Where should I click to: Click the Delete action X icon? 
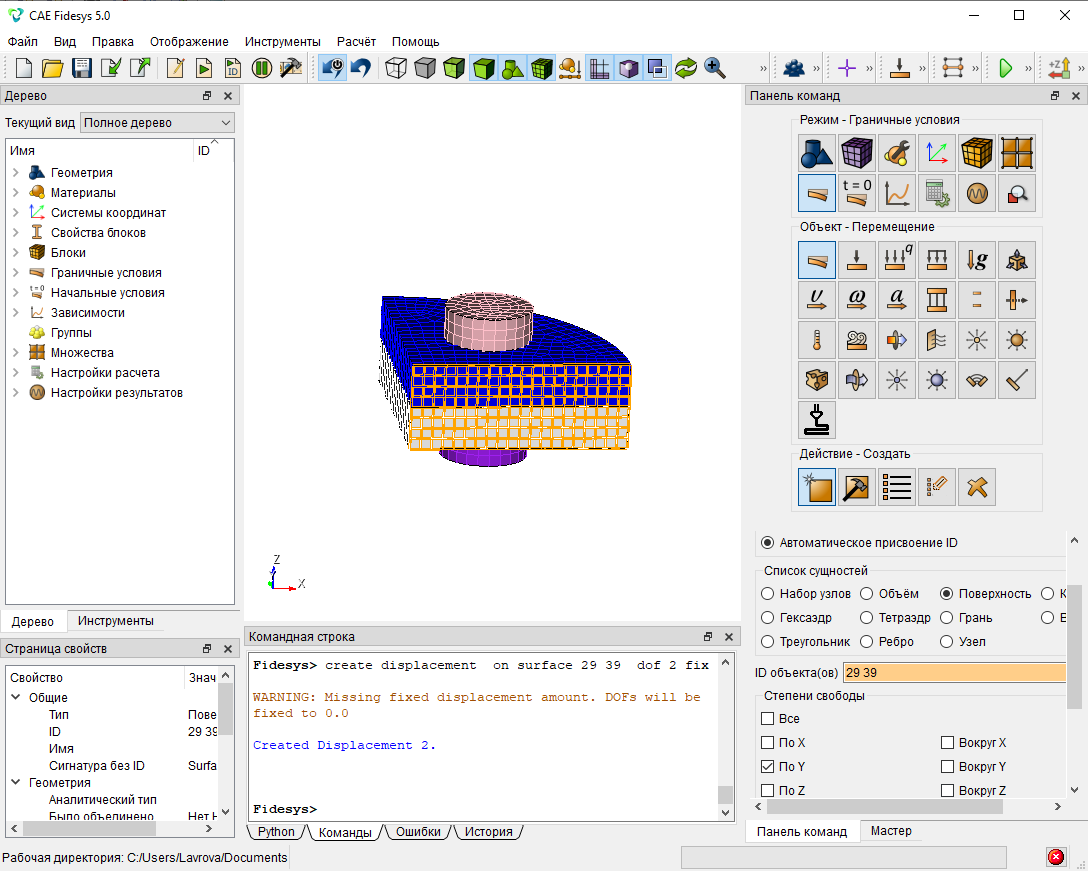pos(977,487)
